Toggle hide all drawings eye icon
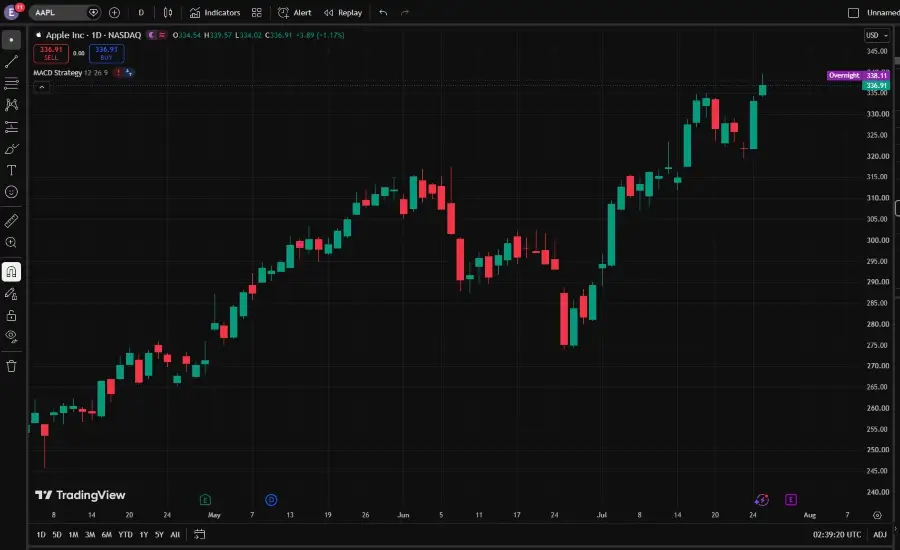 coord(11,336)
